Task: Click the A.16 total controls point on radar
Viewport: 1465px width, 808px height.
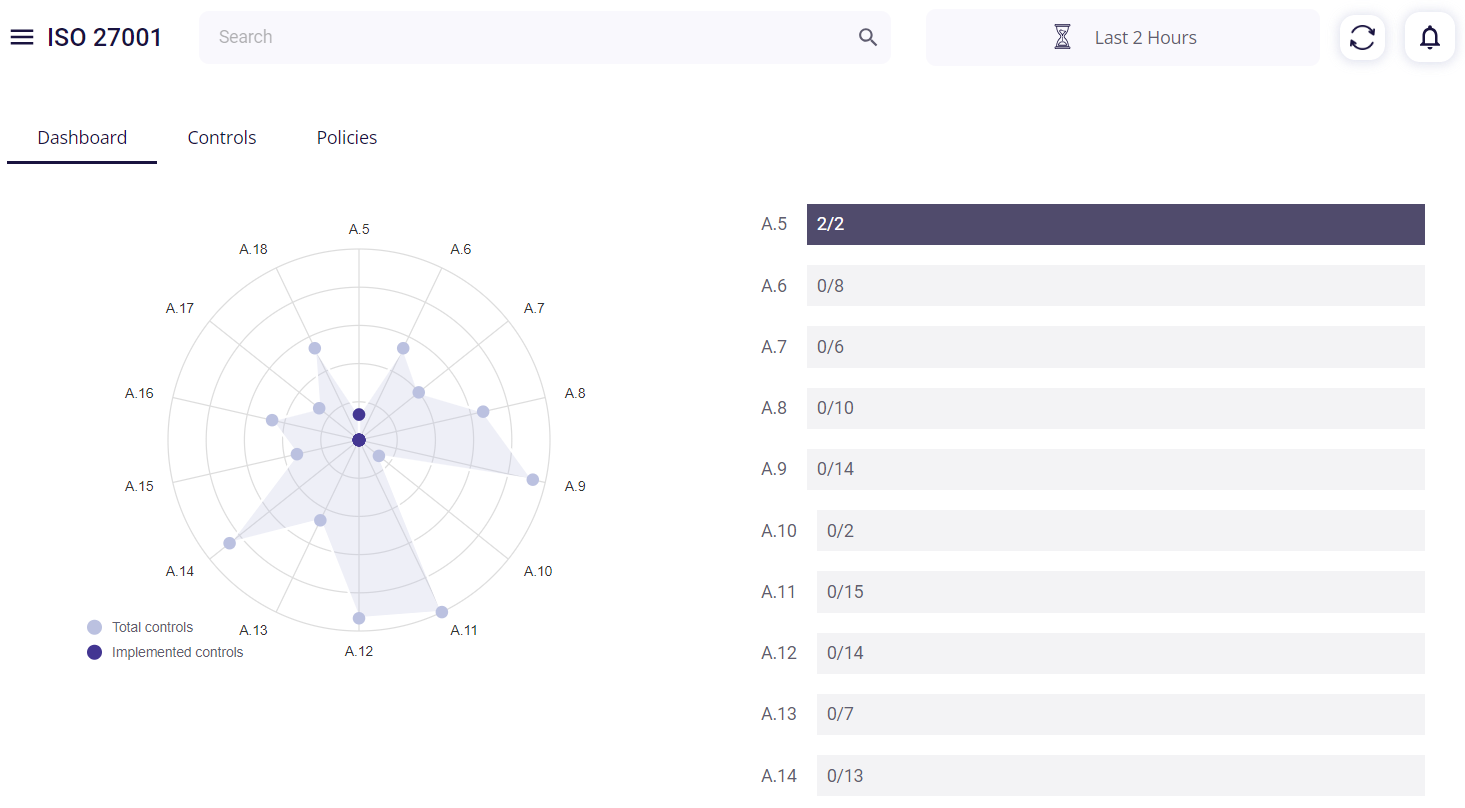Action: click(272, 420)
